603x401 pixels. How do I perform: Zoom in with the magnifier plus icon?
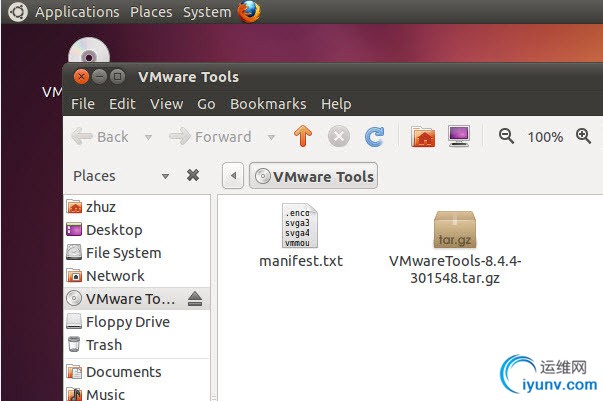pyautogui.click(x=583, y=136)
